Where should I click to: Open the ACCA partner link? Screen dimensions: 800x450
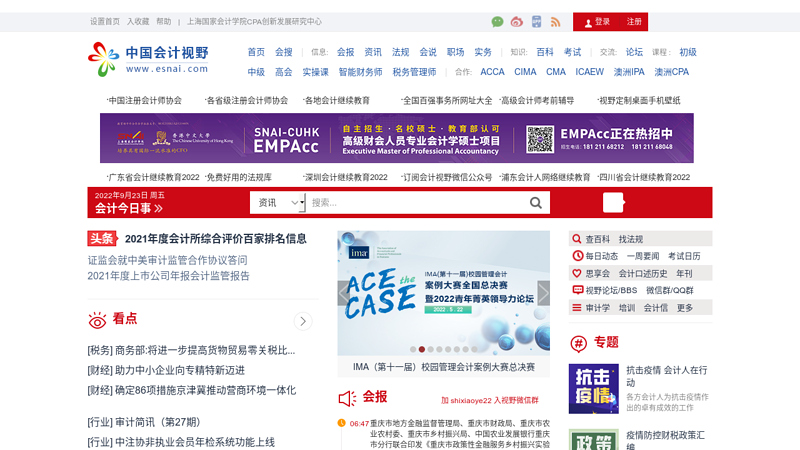492,72
